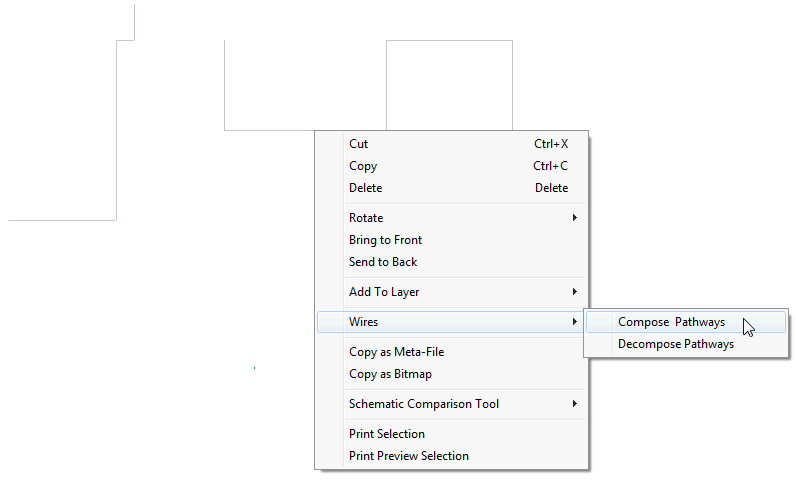Click the square outline on the canvas

(449, 41)
